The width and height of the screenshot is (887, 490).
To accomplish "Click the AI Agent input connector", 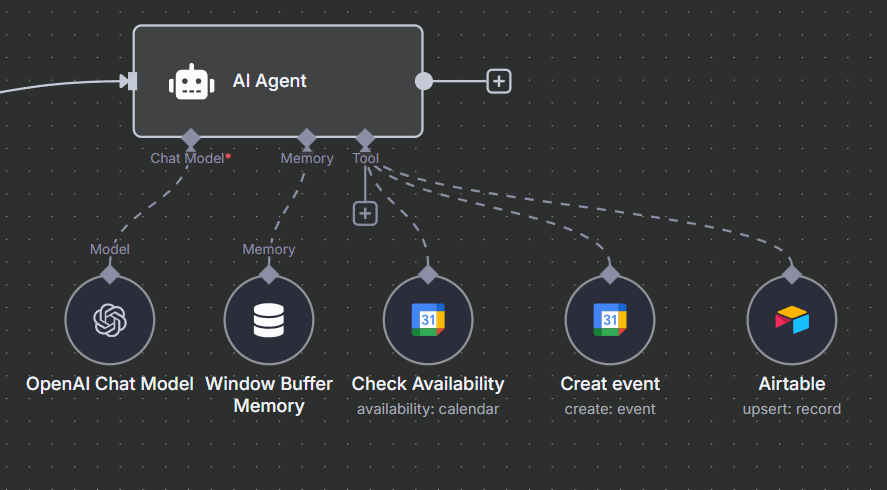I will [131, 81].
